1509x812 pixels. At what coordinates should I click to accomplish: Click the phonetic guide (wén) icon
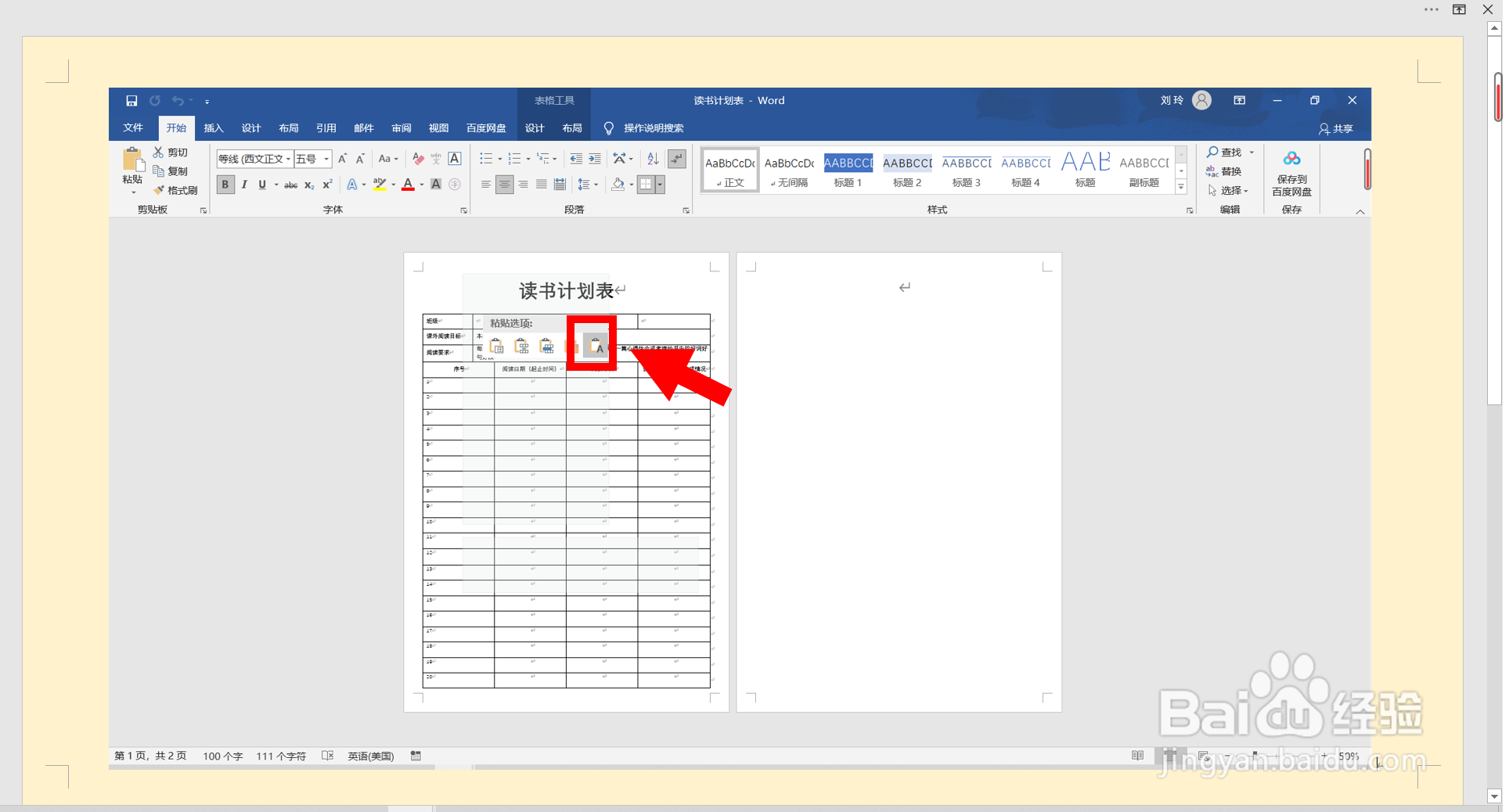pyautogui.click(x=436, y=159)
